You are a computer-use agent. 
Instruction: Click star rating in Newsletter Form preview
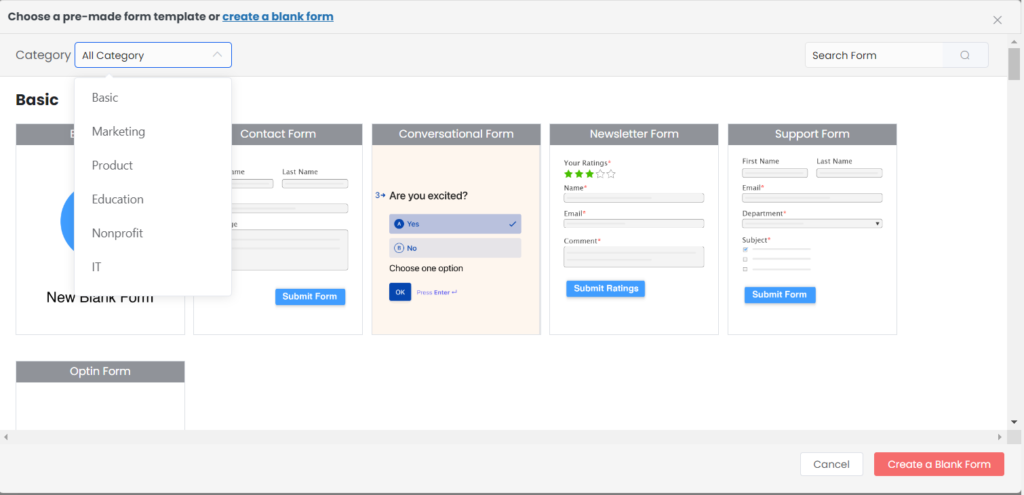pyautogui.click(x=590, y=174)
